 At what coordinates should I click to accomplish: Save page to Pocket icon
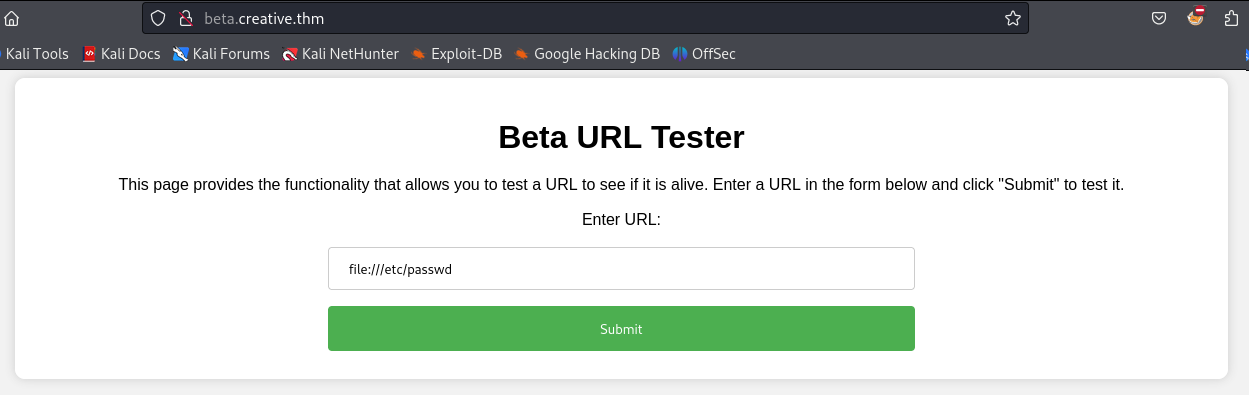[x=1159, y=18]
